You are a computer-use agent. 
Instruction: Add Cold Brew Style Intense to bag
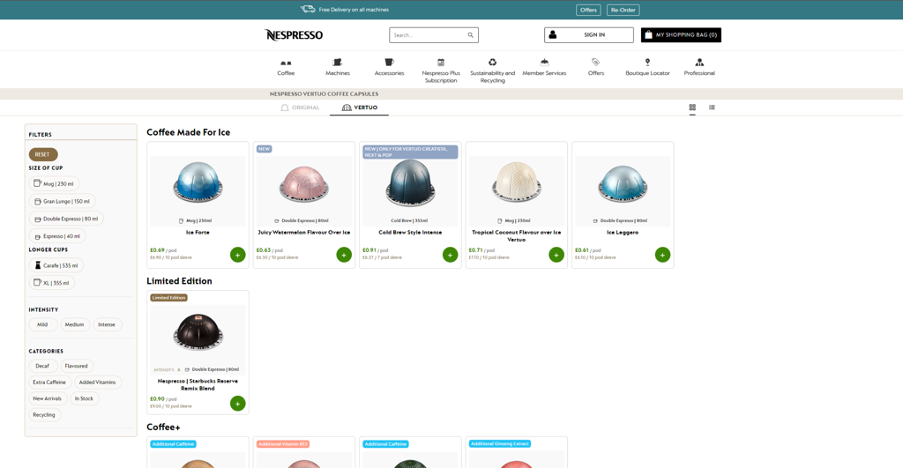[x=450, y=255]
